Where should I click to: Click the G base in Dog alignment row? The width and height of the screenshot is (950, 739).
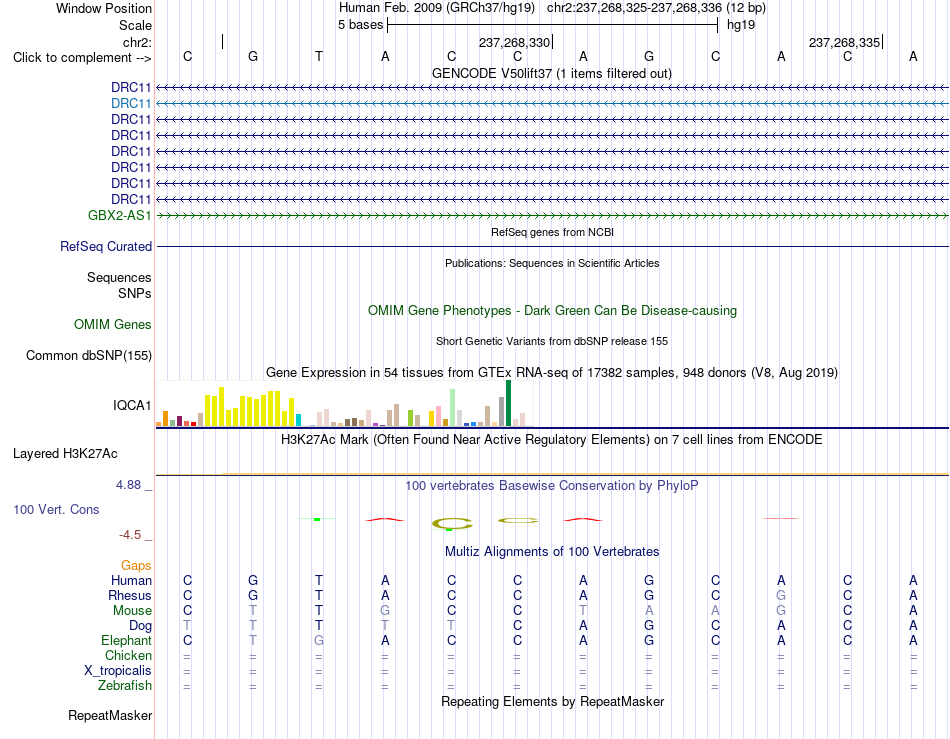click(649, 625)
